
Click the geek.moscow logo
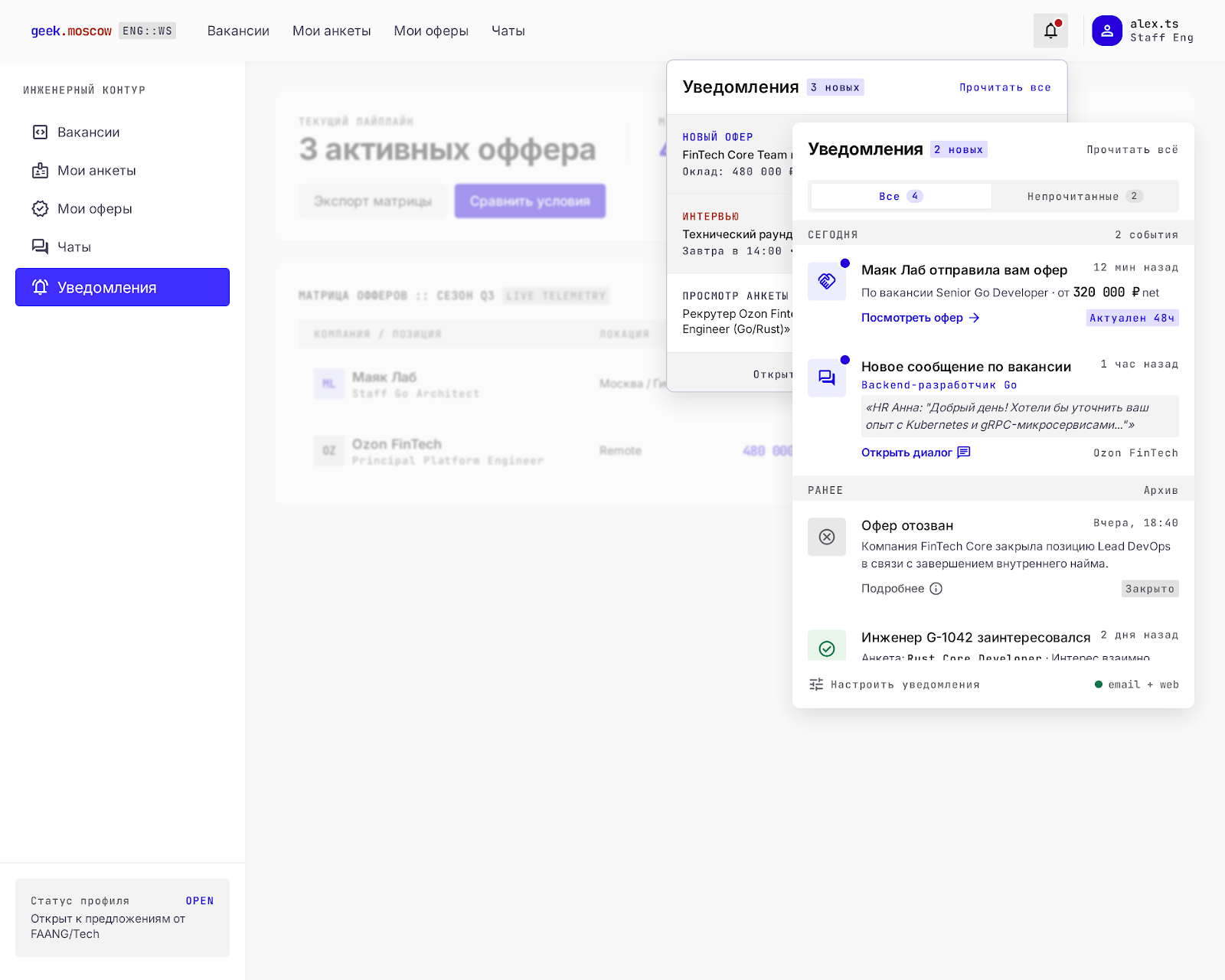71,31
